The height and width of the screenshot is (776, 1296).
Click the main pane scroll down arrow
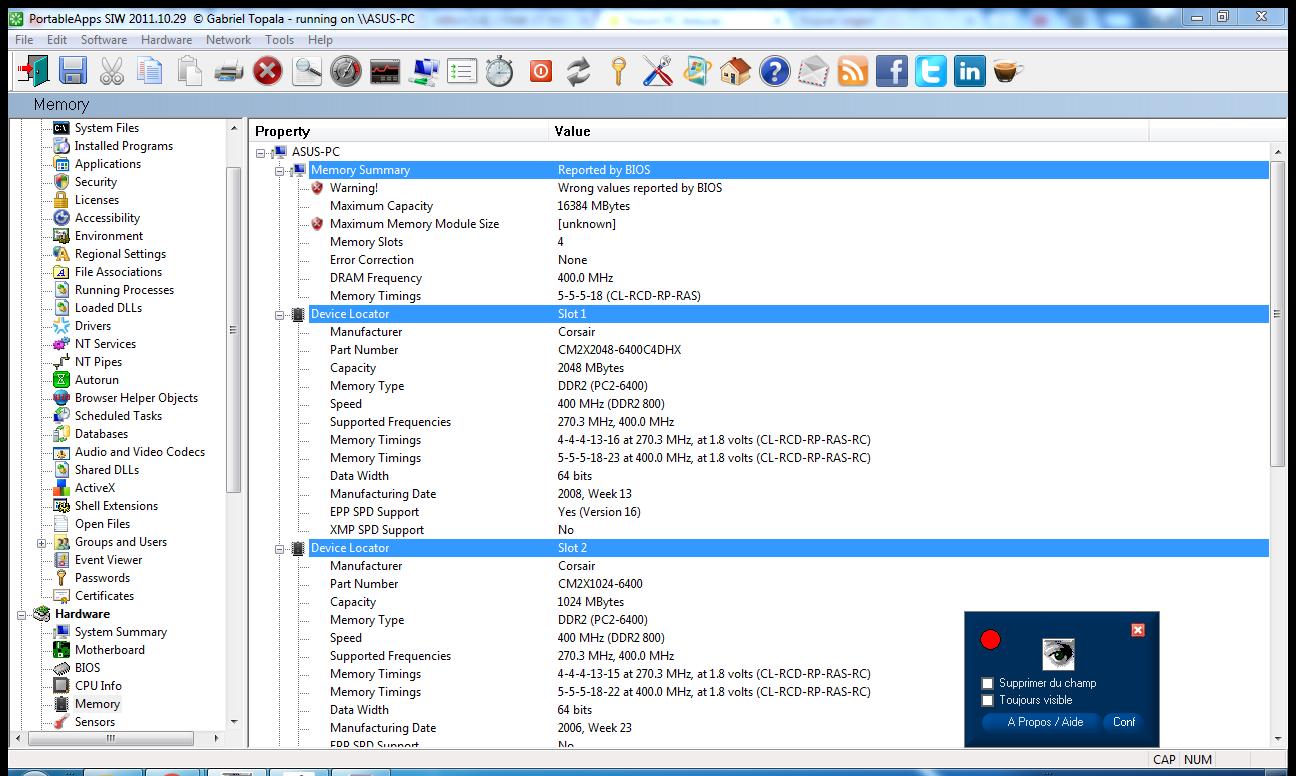coord(1277,739)
